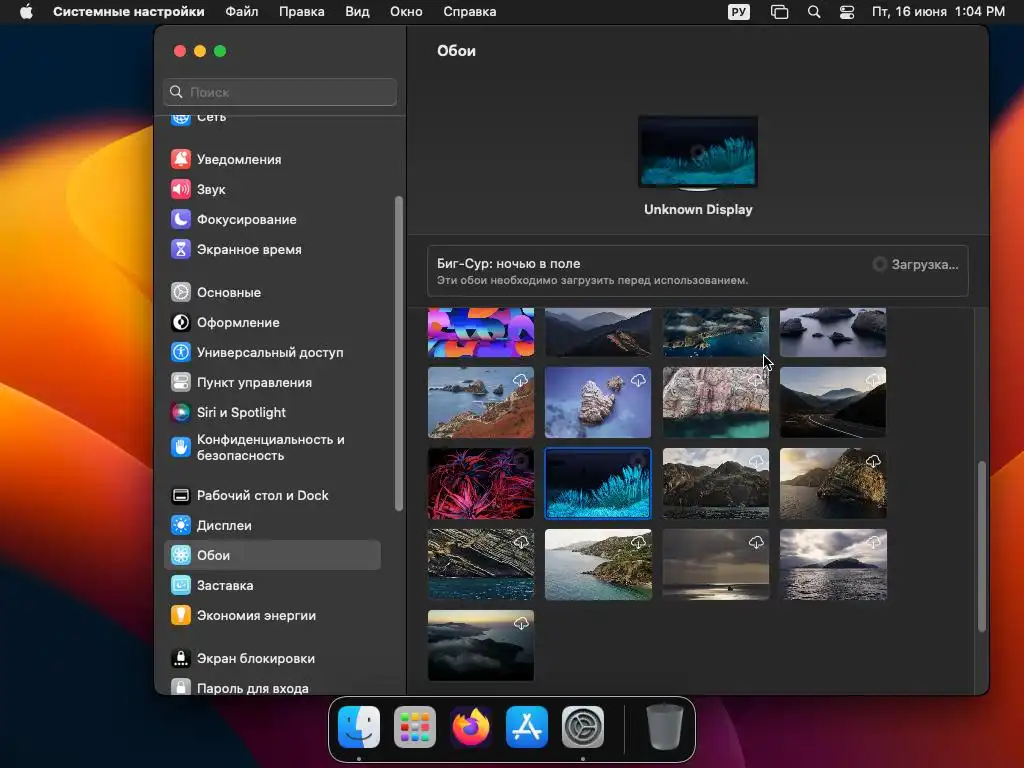1024x768 pixels.
Task: Open the Системные настройки app menu
Action: click(129, 12)
